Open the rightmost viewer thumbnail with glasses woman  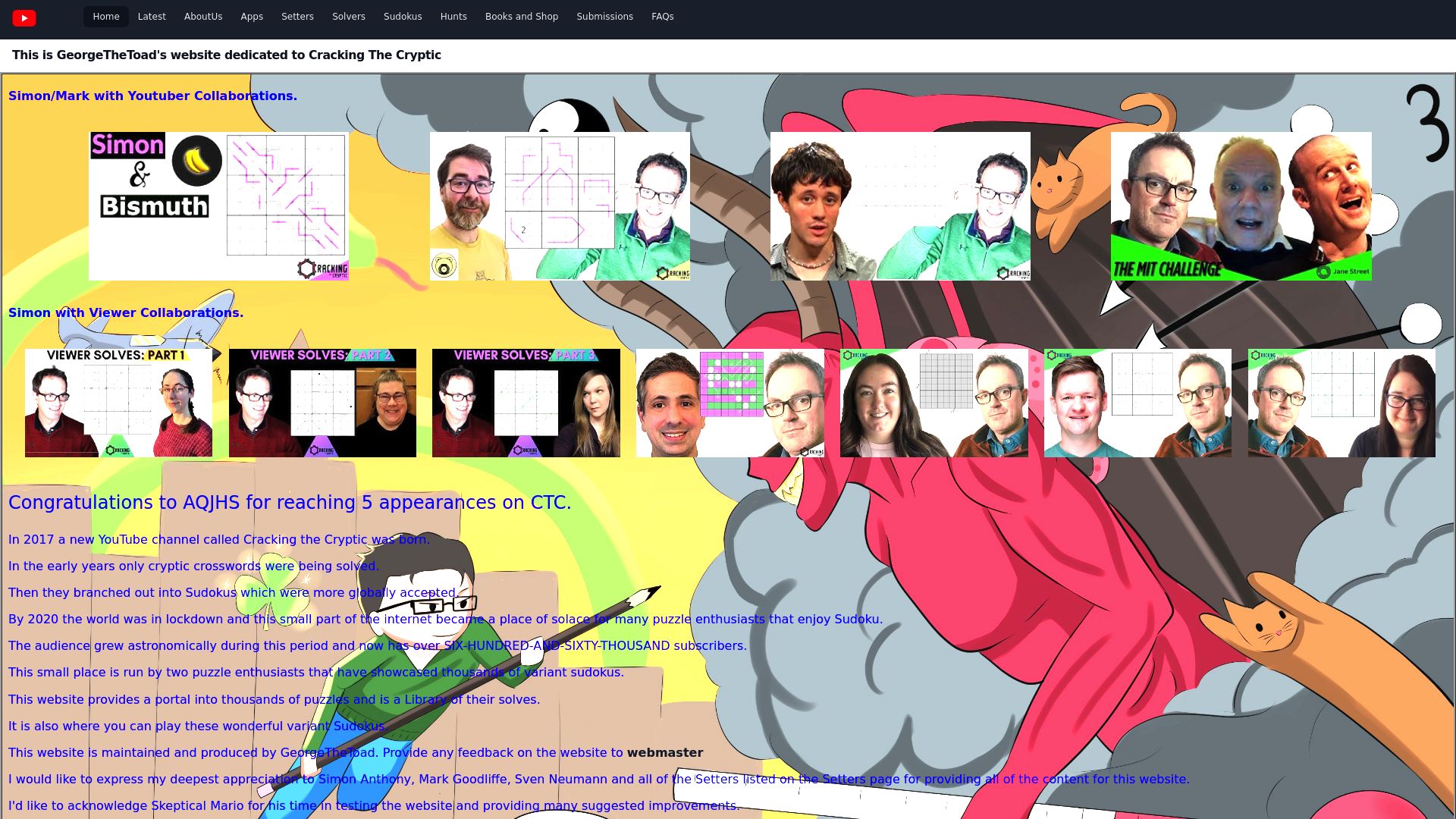[1341, 403]
